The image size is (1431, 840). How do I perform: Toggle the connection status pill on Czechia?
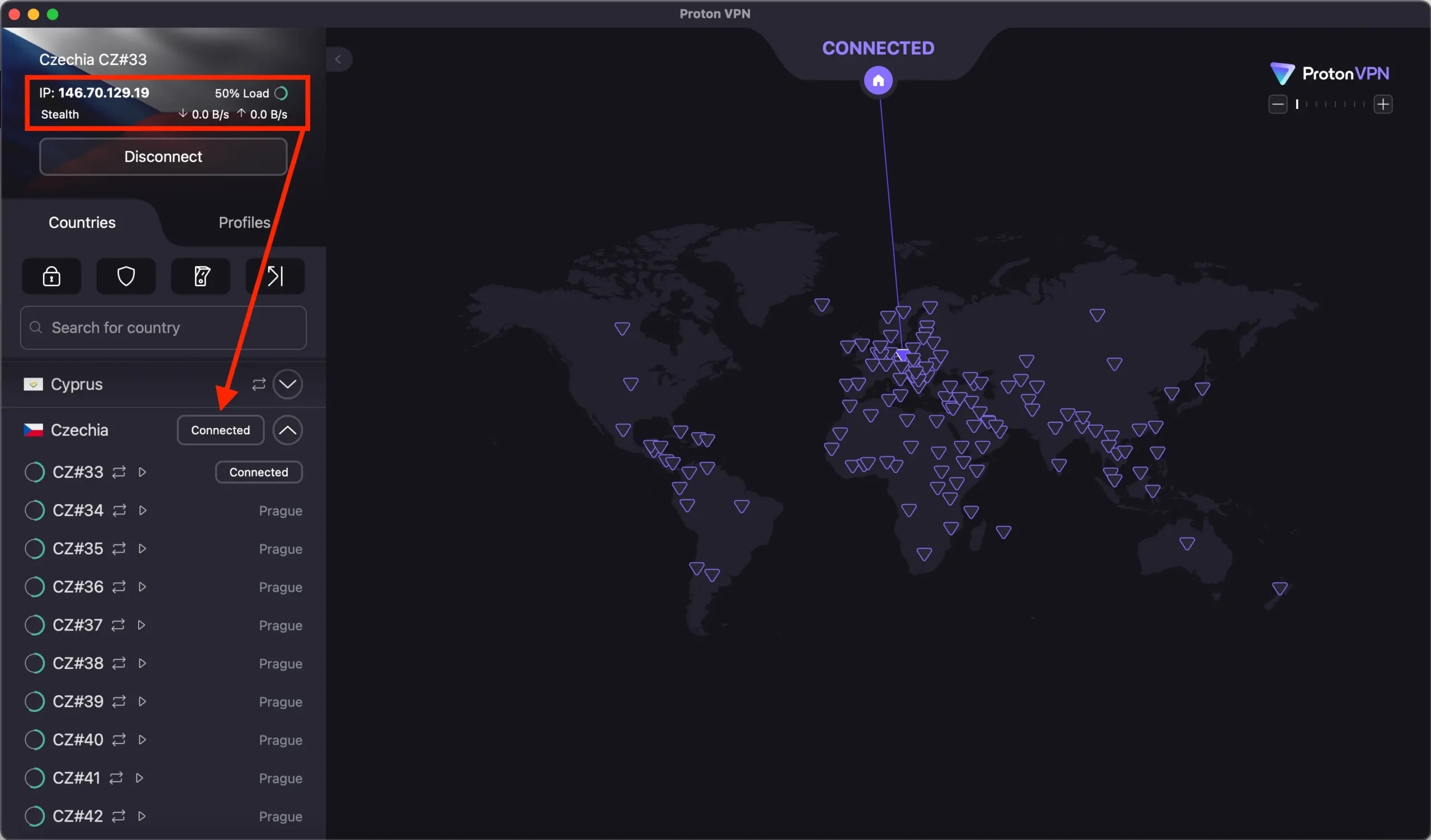pyautogui.click(x=220, y=430)
